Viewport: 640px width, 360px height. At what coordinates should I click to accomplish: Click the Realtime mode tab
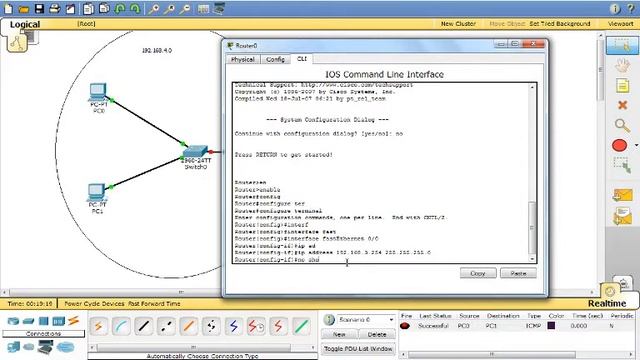pos(607,304)
